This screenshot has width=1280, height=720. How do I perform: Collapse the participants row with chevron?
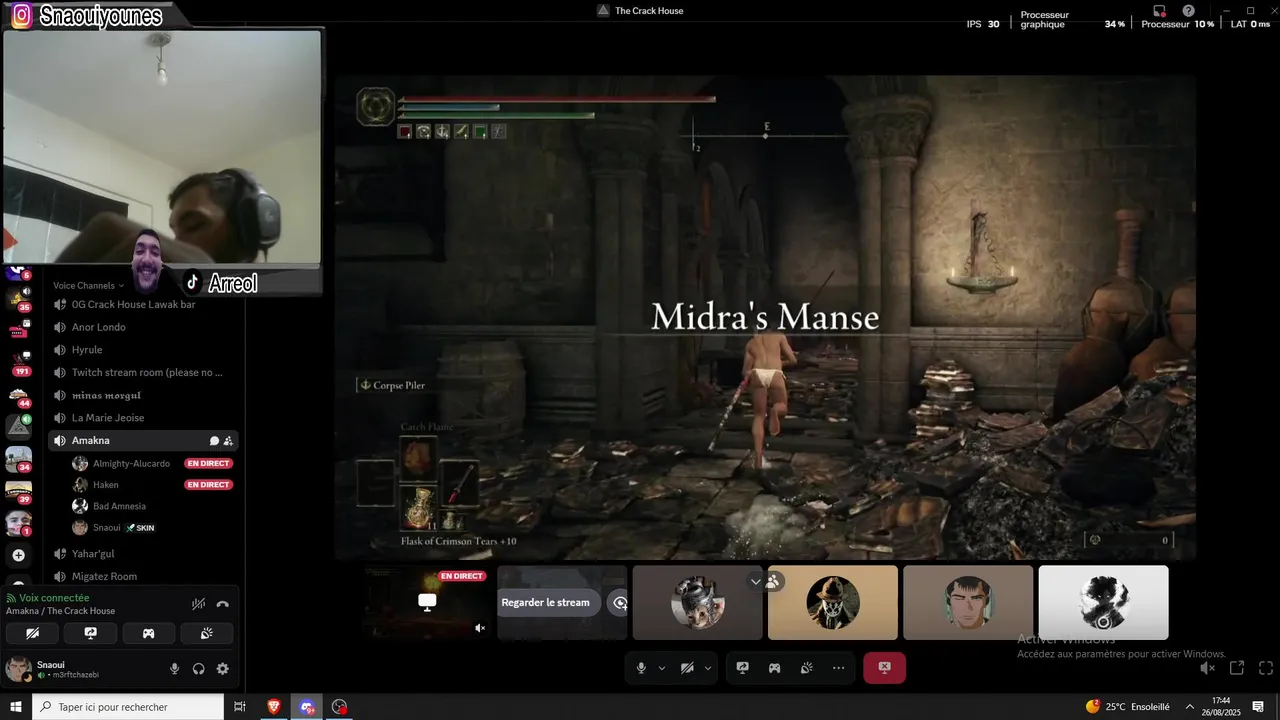click(x=756, y=581)
